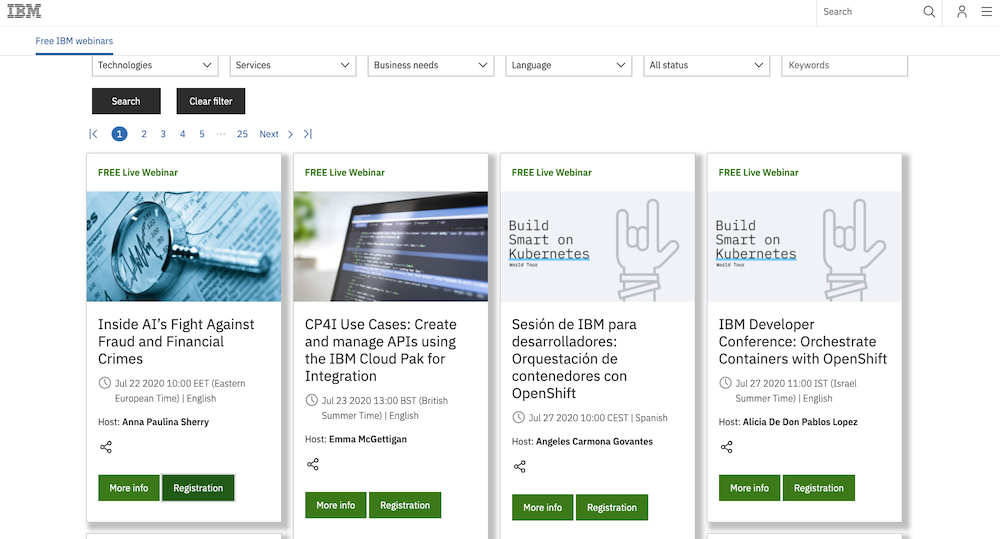Open title Sesión de IBM para desarrolladores
The height and width of the screenshot is (539, 1000).
[574, 358]
